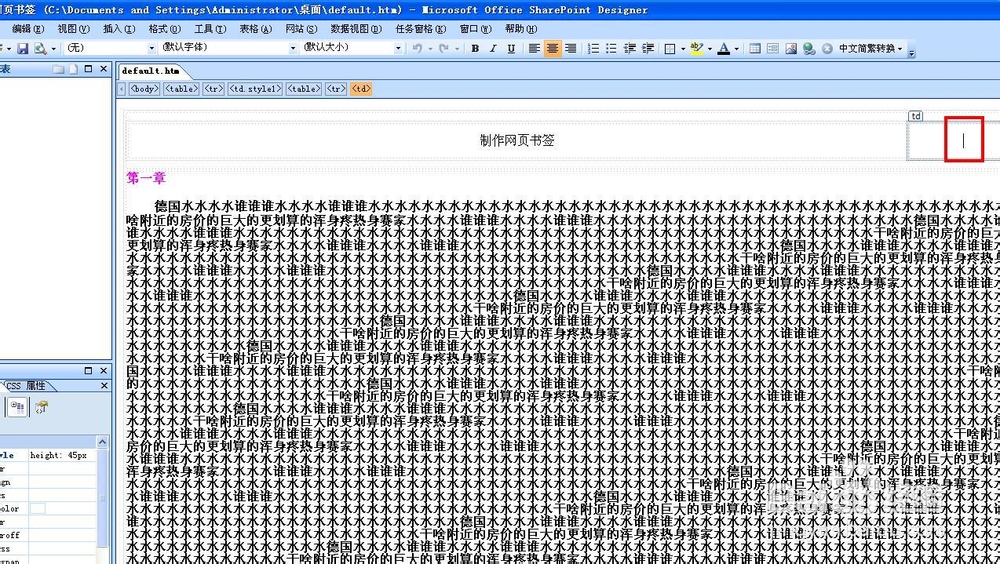
Task: Open the 窗口(W) menu
Action: pyautogui.click(x=476, y=29)
